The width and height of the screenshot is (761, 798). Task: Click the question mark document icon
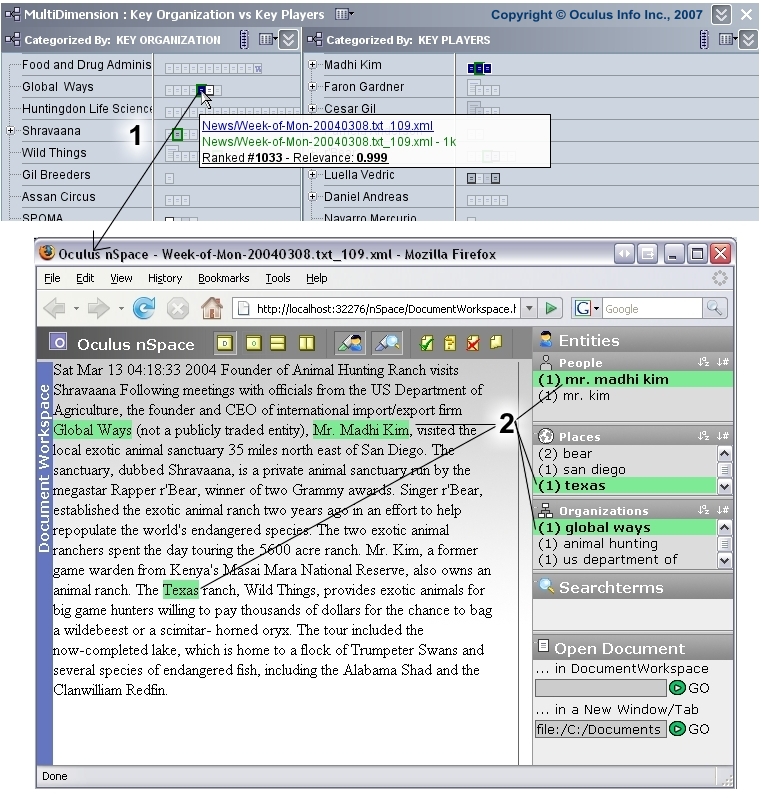449,344
